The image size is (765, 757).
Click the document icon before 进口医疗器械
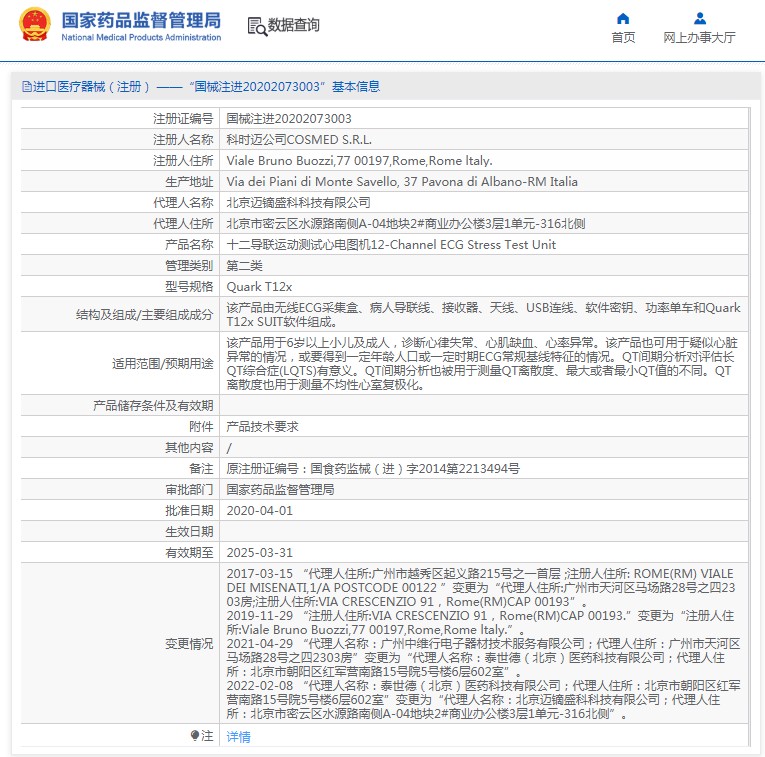tap(27, 87)
